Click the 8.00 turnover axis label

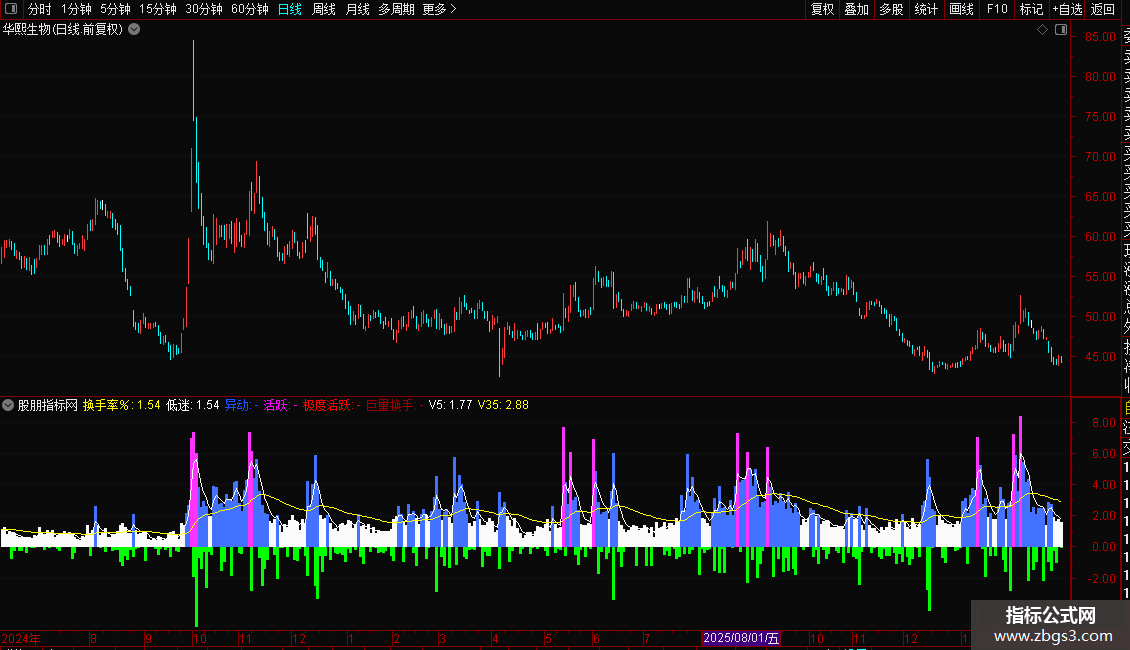coord(1104,423)
